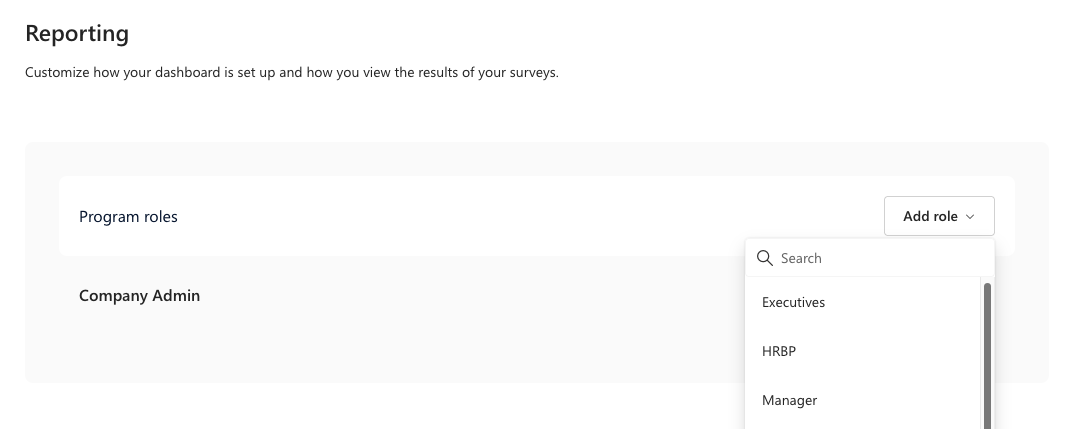Click the role list scrollbar thumb

(987, 355)
